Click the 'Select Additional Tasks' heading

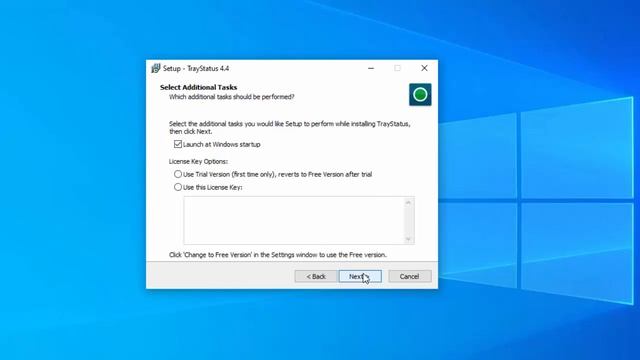pyautogui.click(x=198, y=87)
